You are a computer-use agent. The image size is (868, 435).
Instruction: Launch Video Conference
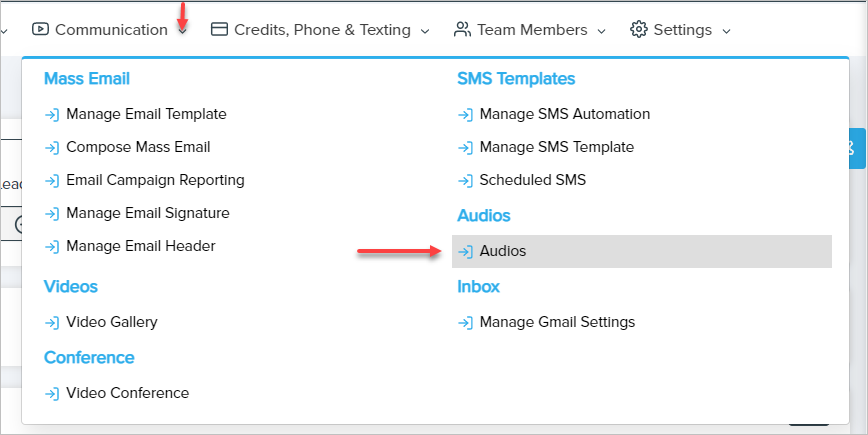tap(127, 393)
